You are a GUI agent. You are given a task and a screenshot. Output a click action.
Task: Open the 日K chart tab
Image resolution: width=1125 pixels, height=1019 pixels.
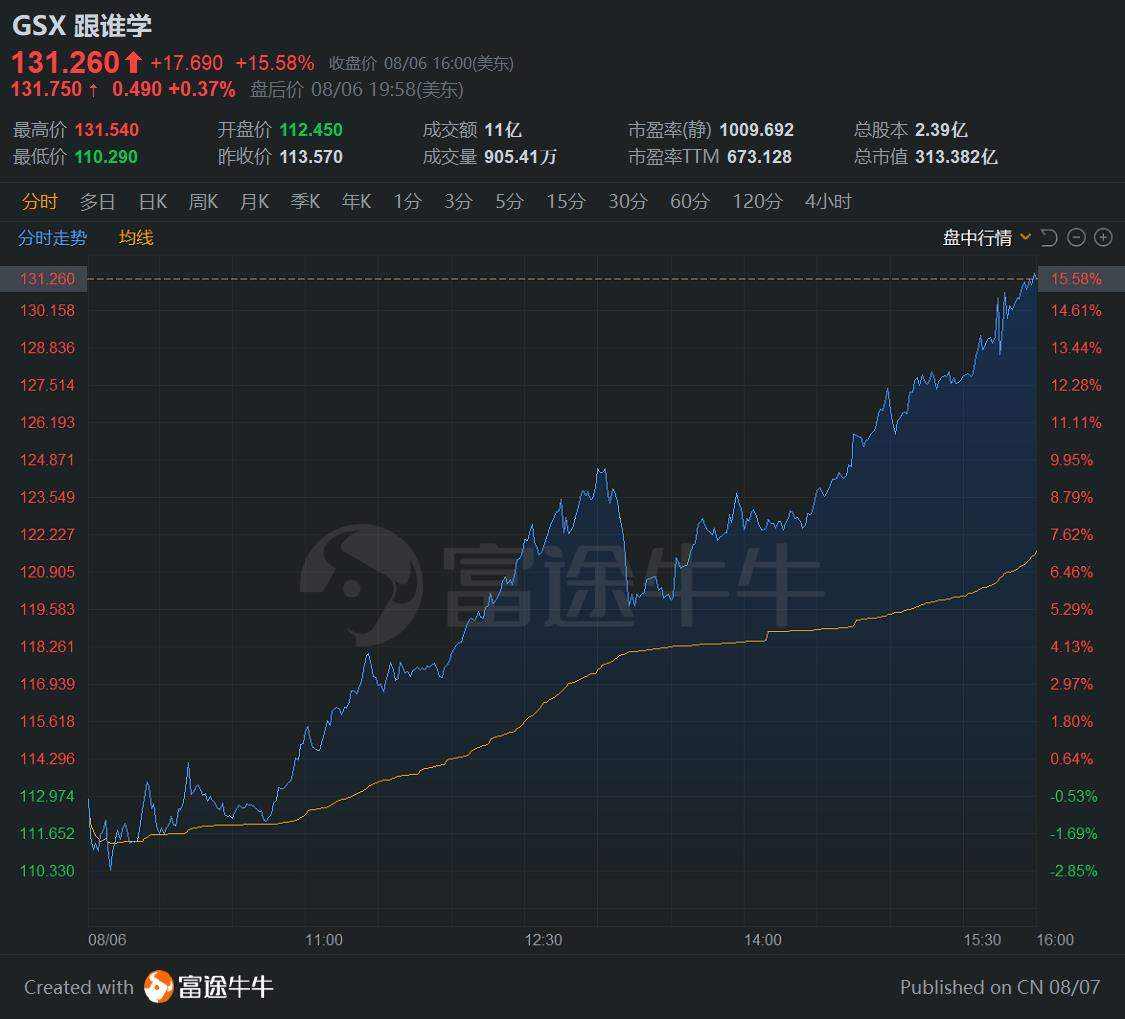152,202
